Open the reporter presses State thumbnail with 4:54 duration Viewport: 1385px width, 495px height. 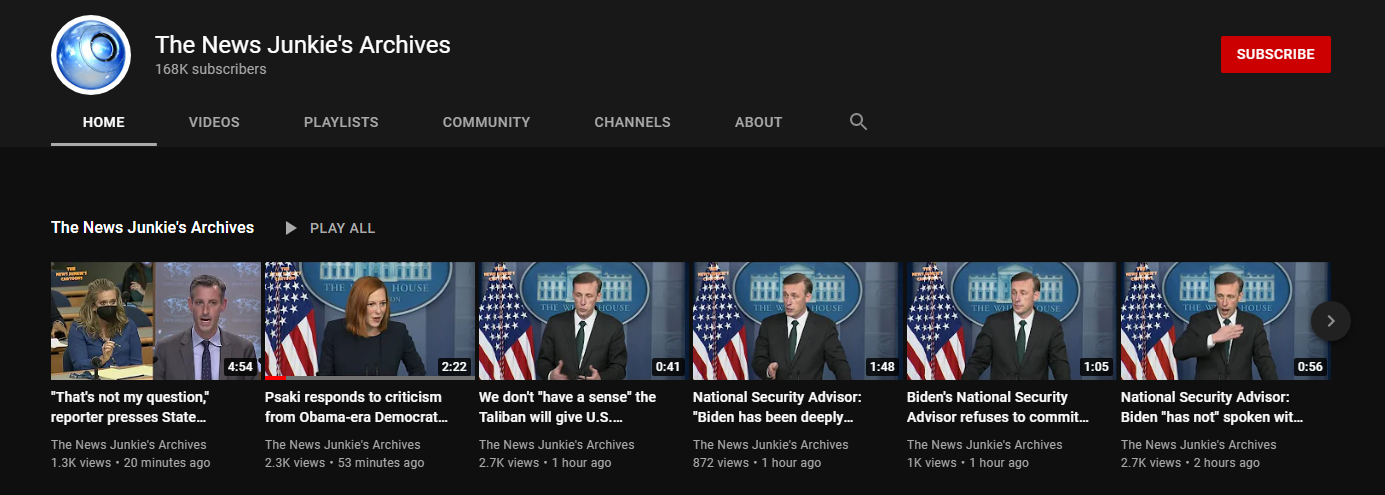click(x=156, y=321)
